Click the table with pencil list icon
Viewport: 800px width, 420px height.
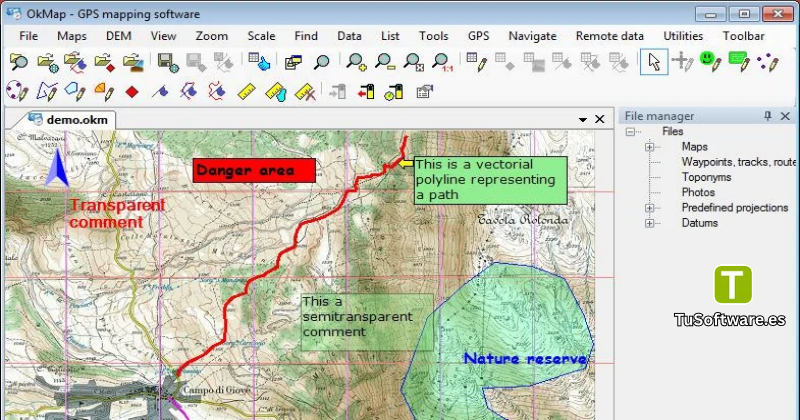(x=477, y=62)
